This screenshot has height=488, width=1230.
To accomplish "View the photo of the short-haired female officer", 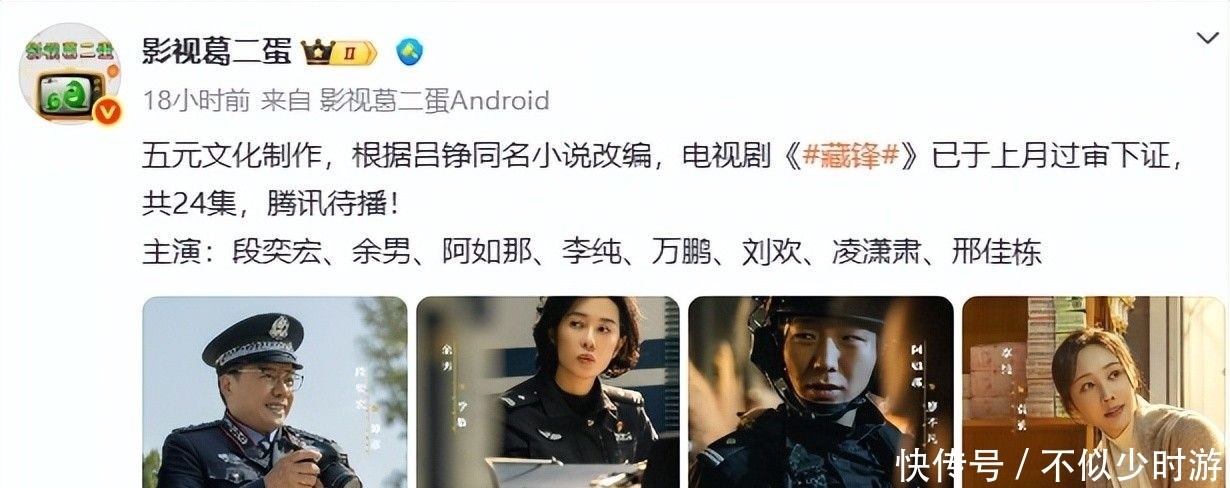I will pos(548,392).
